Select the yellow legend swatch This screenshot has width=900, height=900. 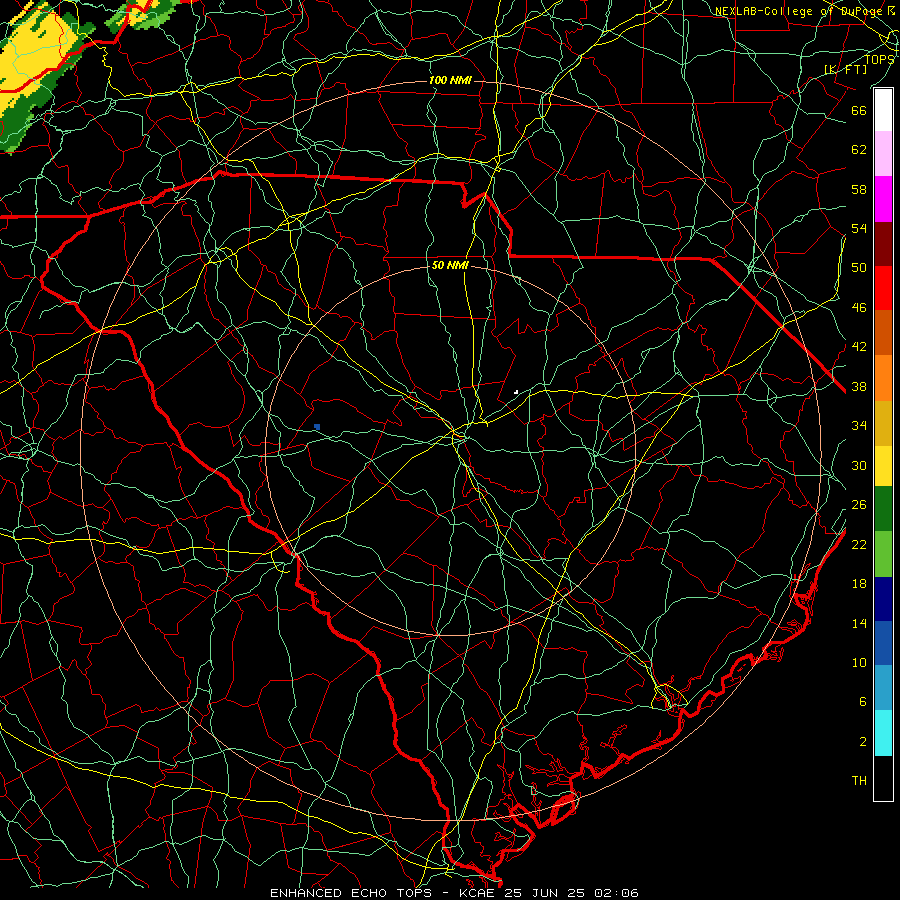pos(883,465)
